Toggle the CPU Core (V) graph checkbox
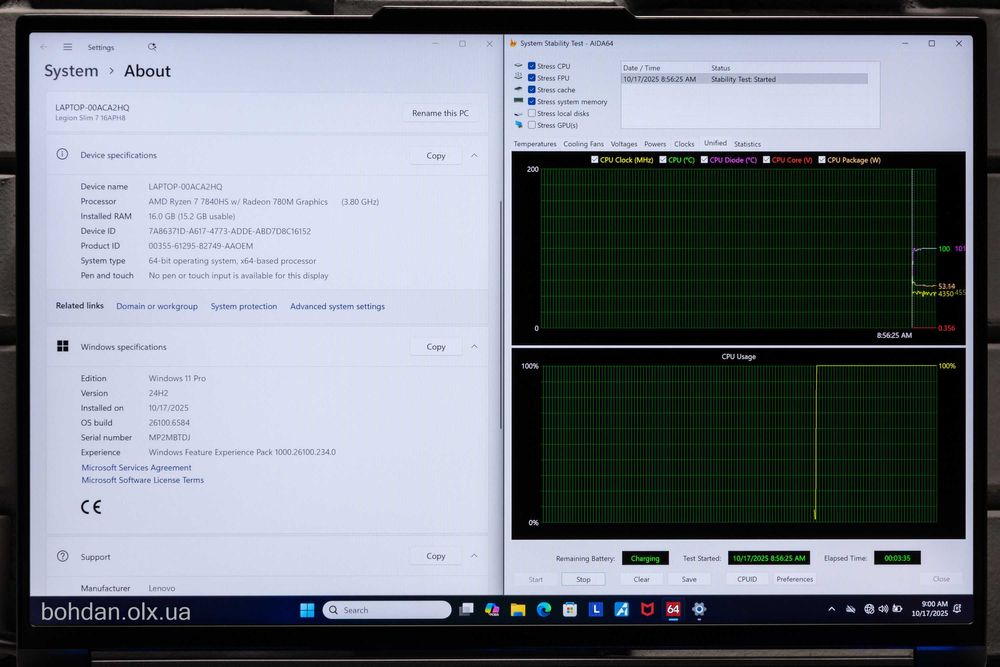Image resolution: width=1000 pixels, height=667 pixels. (766, 159)
